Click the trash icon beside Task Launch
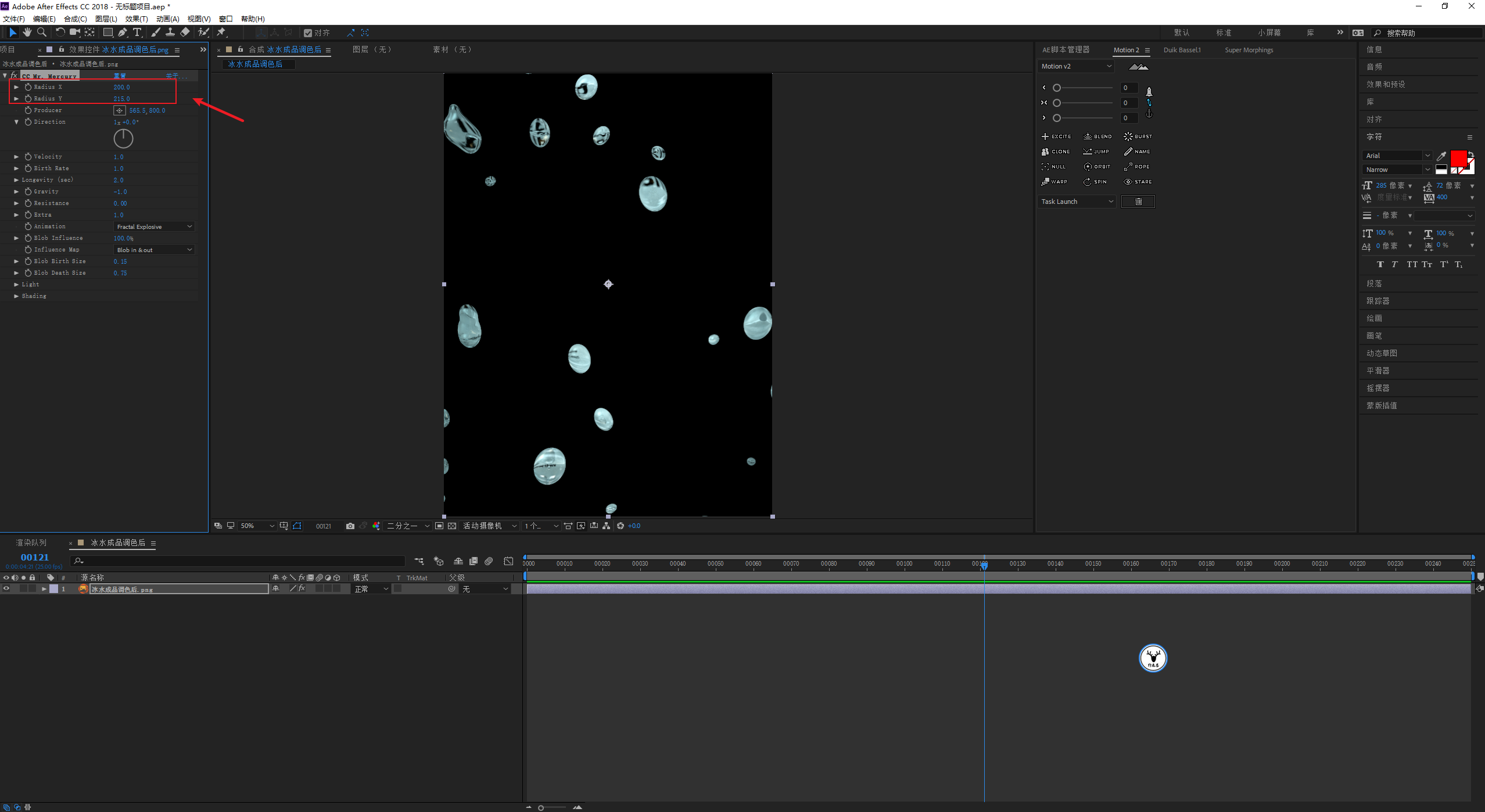 tap(1138, 202)
